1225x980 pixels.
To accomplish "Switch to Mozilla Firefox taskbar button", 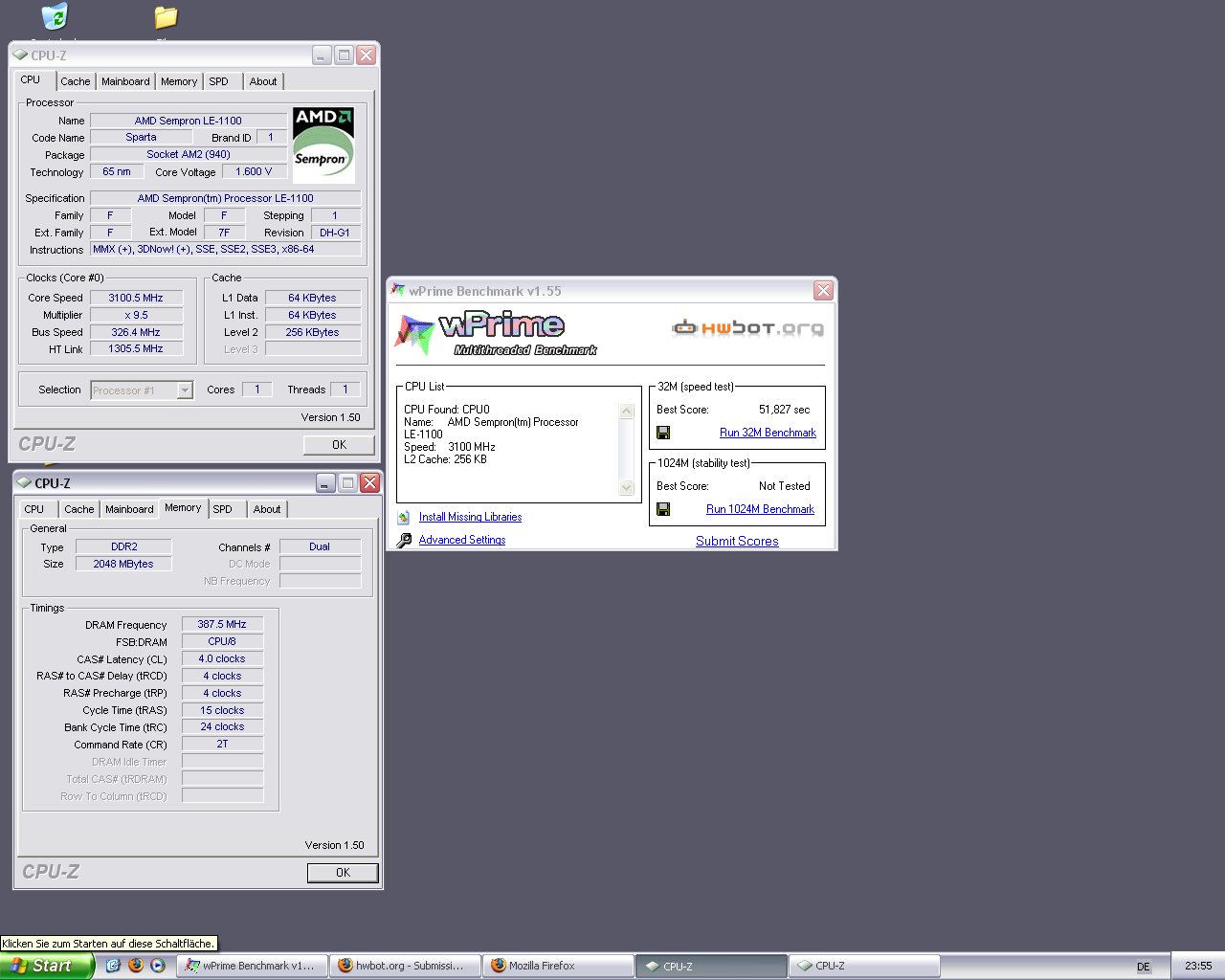I will 558,966.
